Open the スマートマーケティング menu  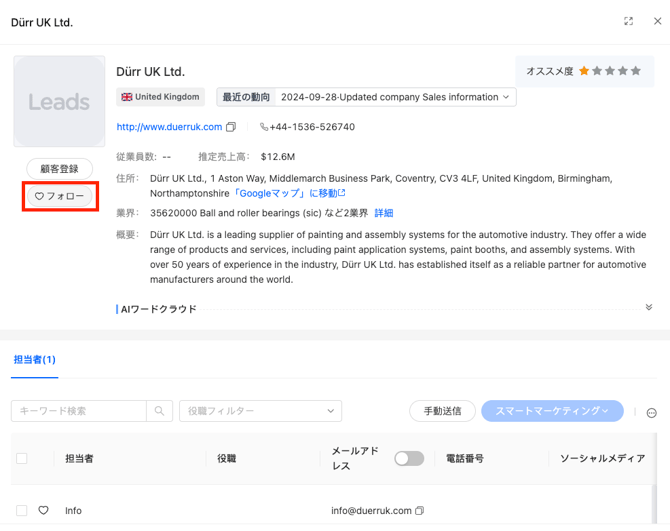pyautogui.click(x=552, y=411)
